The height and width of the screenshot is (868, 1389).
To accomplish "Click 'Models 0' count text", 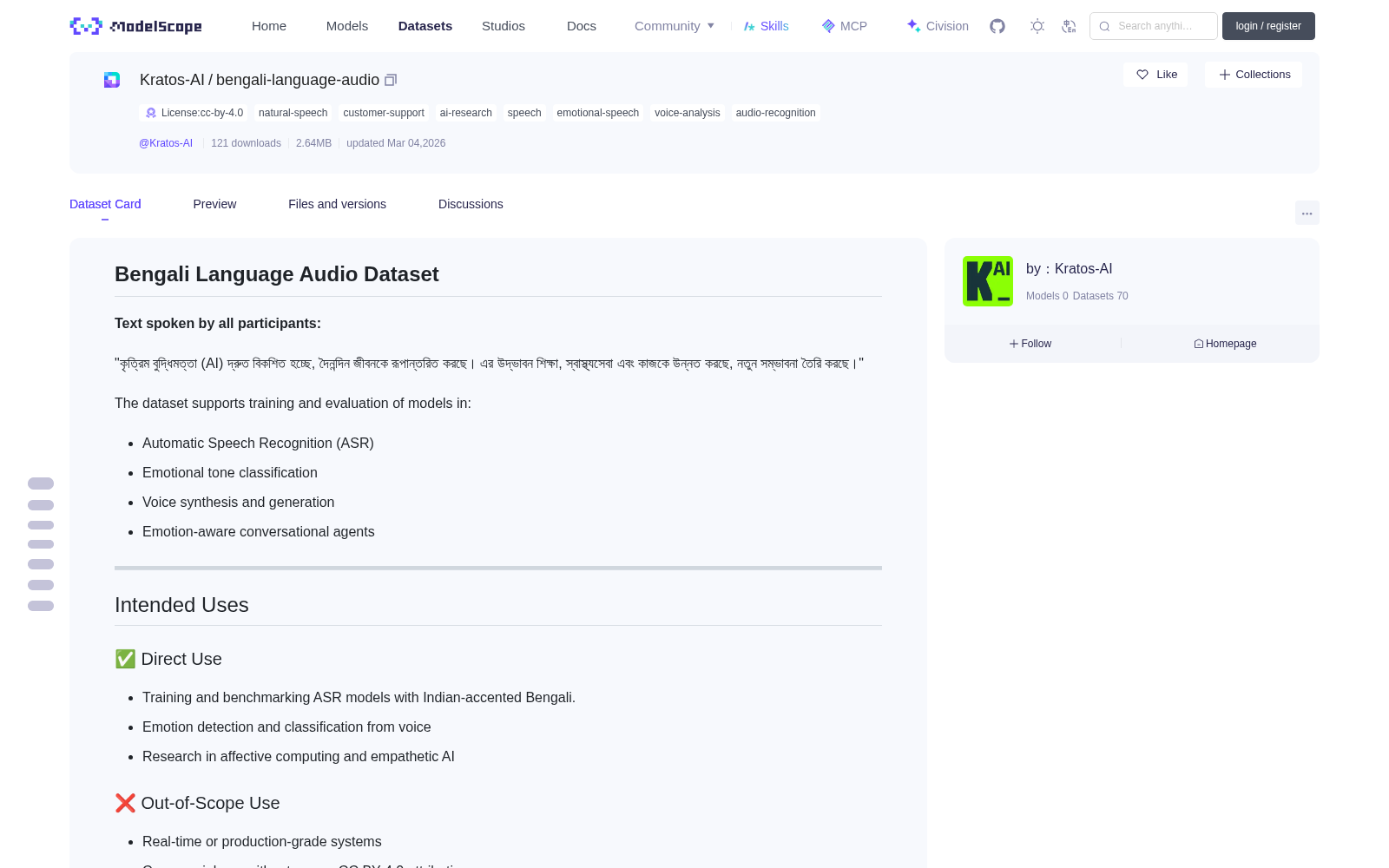I will pos(1047,296).
